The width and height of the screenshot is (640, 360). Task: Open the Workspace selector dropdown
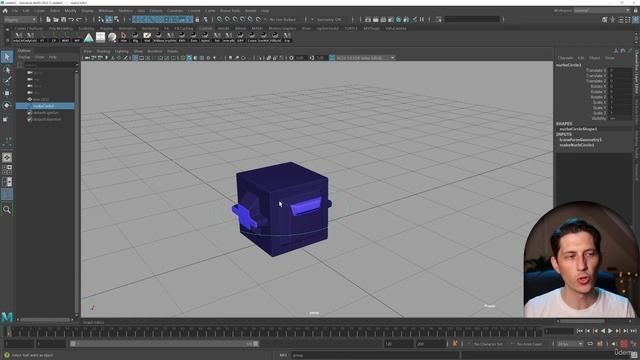pyautogui.click(x=602, y=10)
